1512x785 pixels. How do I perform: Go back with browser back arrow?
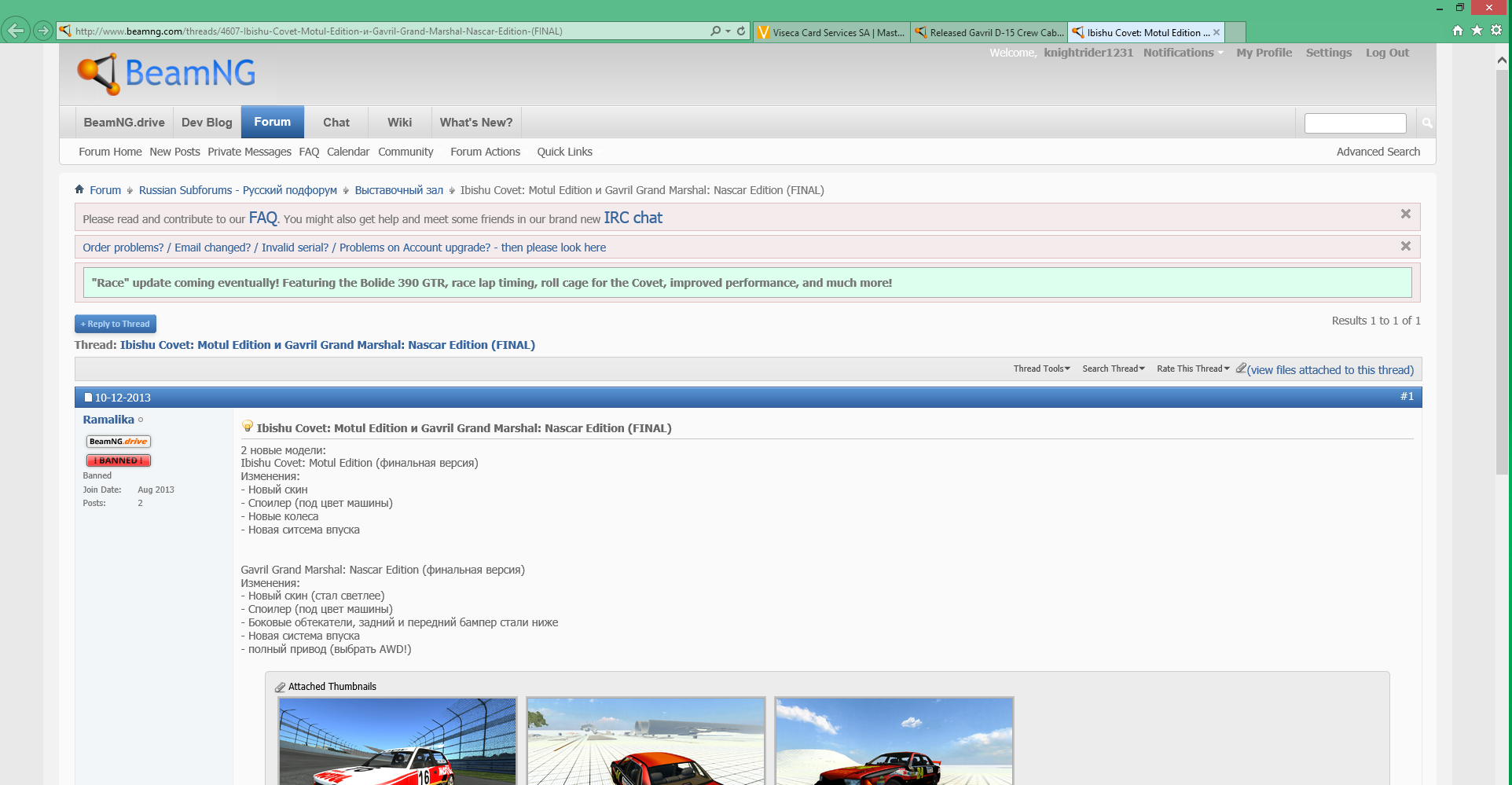point(16,31)
